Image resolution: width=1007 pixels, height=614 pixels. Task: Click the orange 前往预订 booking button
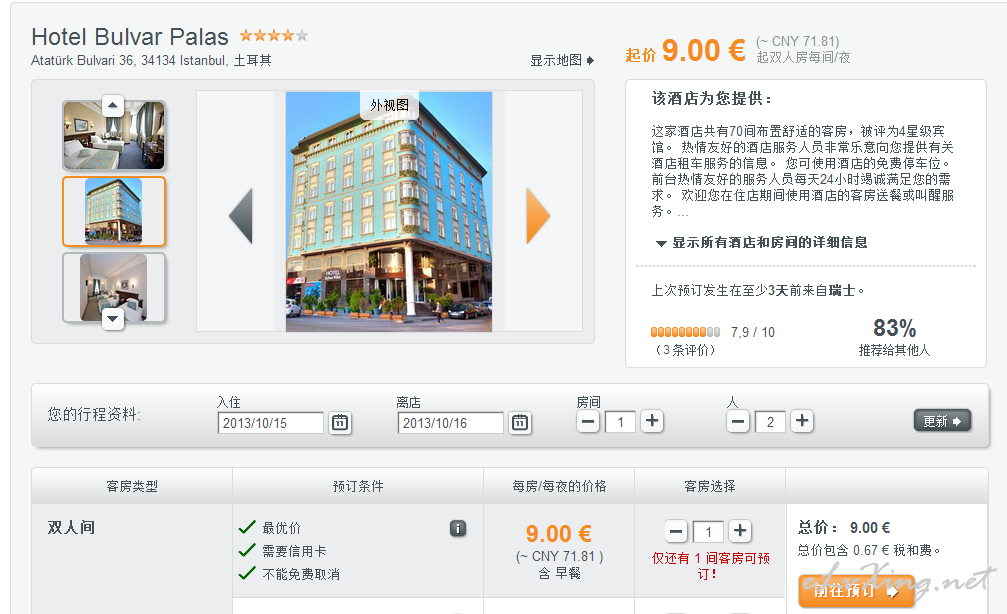coord(856,590)
